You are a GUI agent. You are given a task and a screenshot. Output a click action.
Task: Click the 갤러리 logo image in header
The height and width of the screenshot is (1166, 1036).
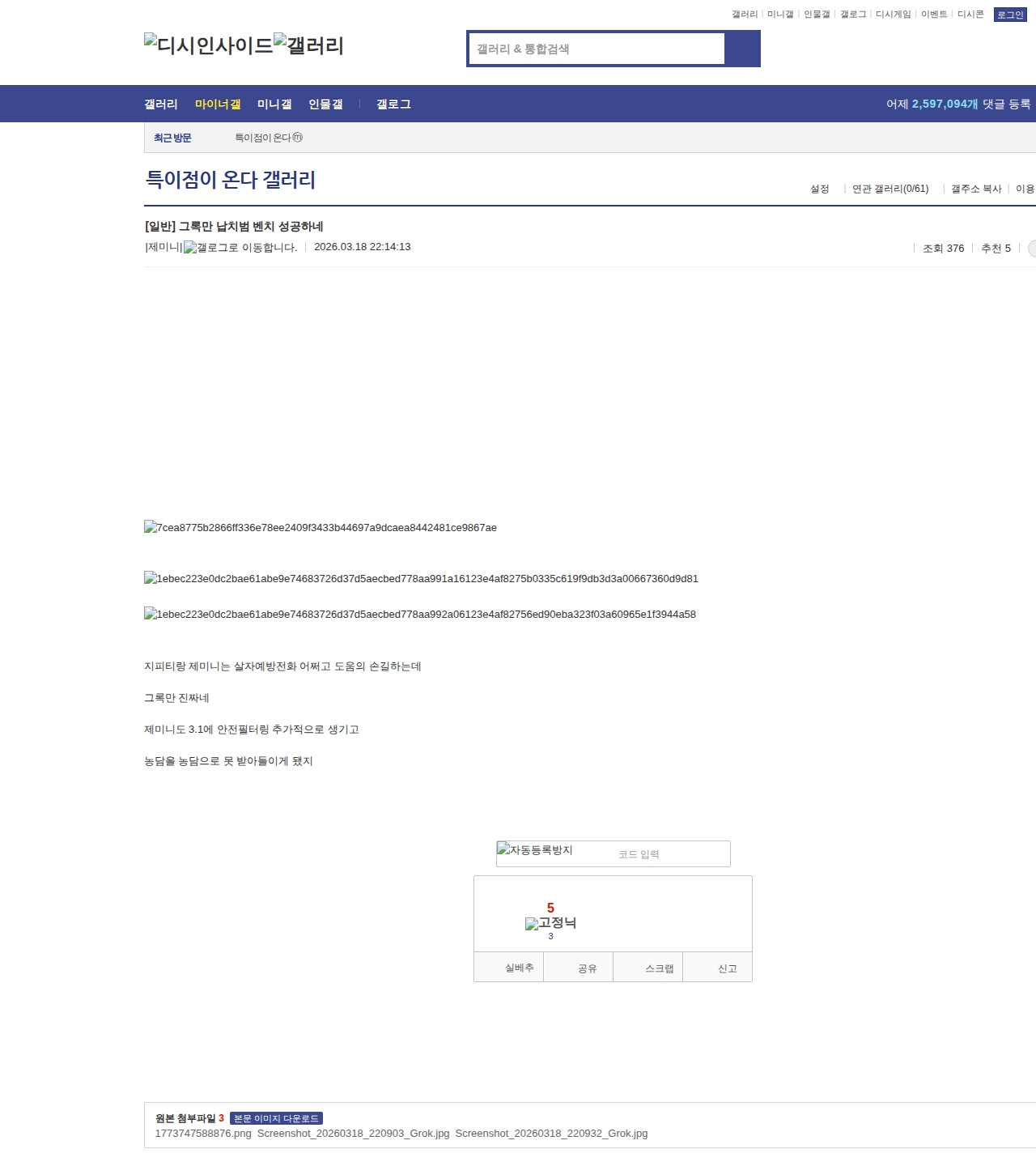pos(308,45)
